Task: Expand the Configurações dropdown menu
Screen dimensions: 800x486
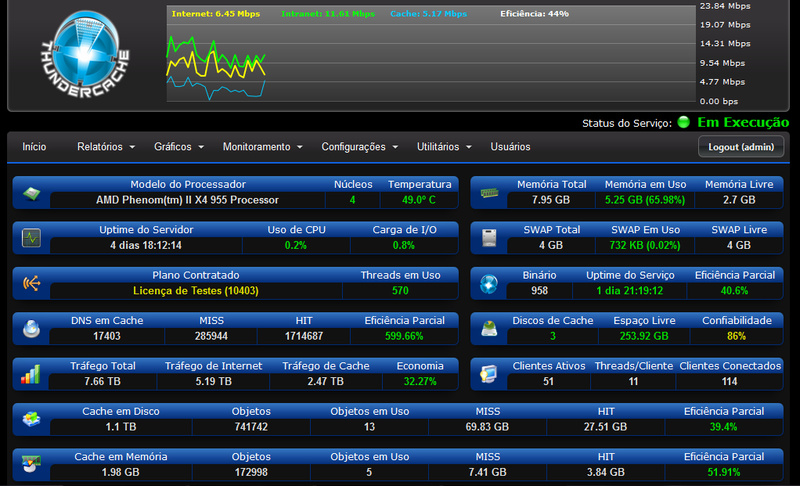Action: (x=359, y=147)
